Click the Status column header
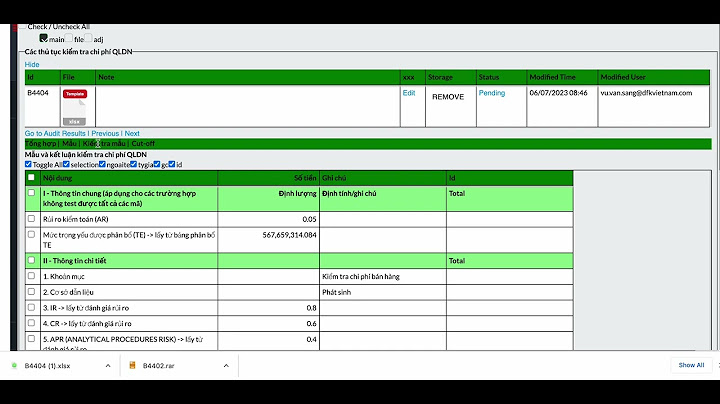720x404 pixels. pos(501,77)
